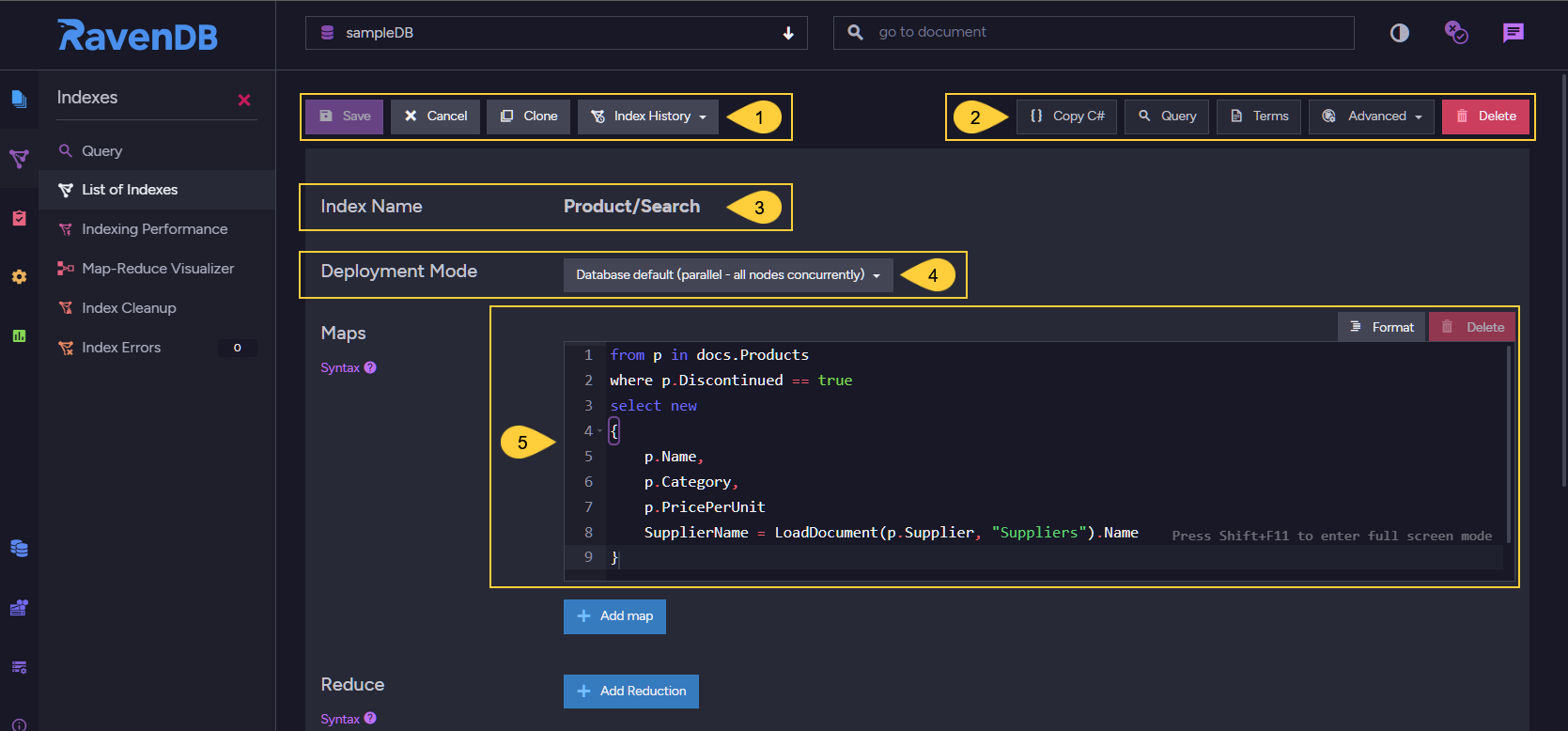Open the Manage Server icon in left rail
The image size is (1568, 731).
[19, 608]
